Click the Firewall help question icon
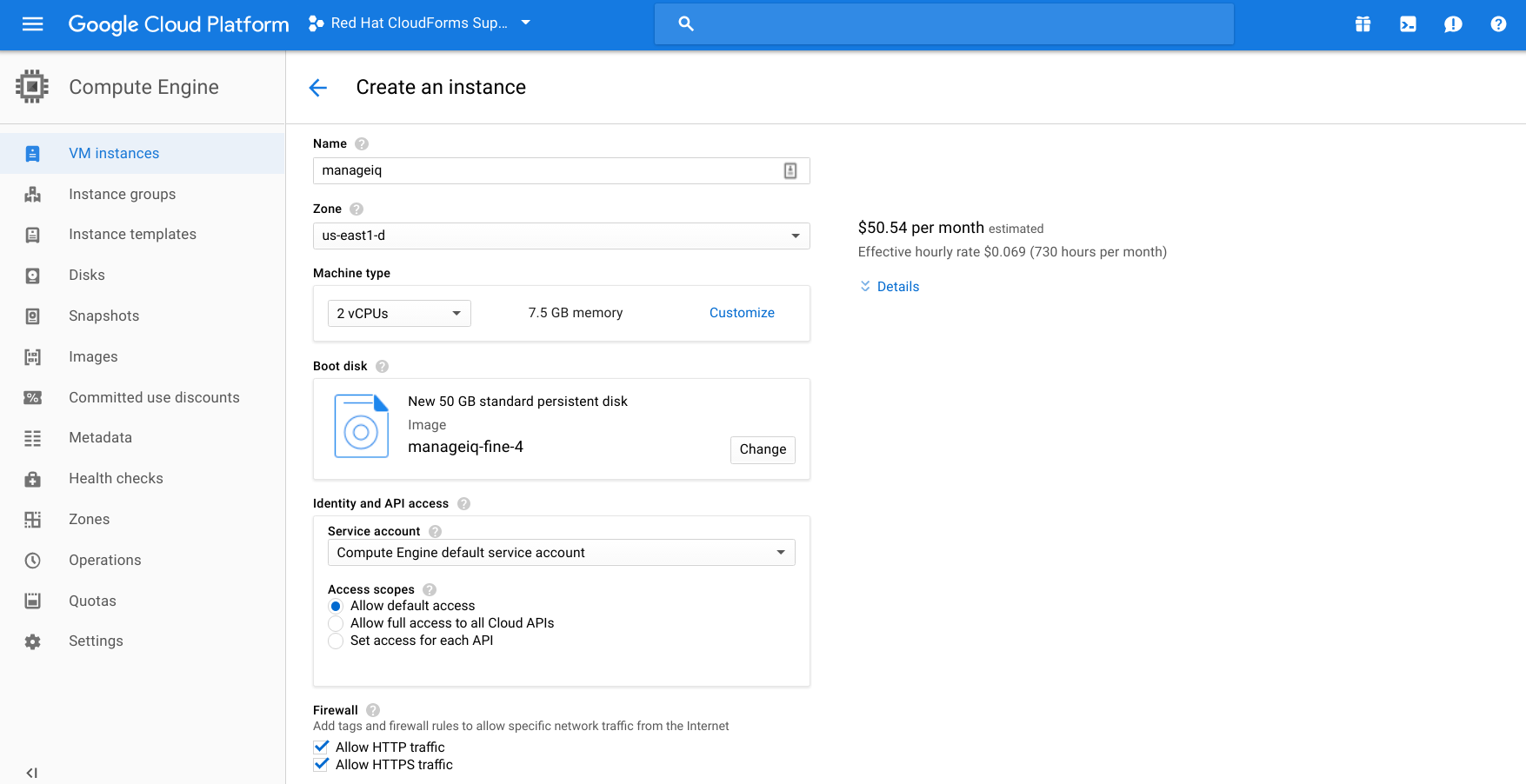 (x=373, y=710)
